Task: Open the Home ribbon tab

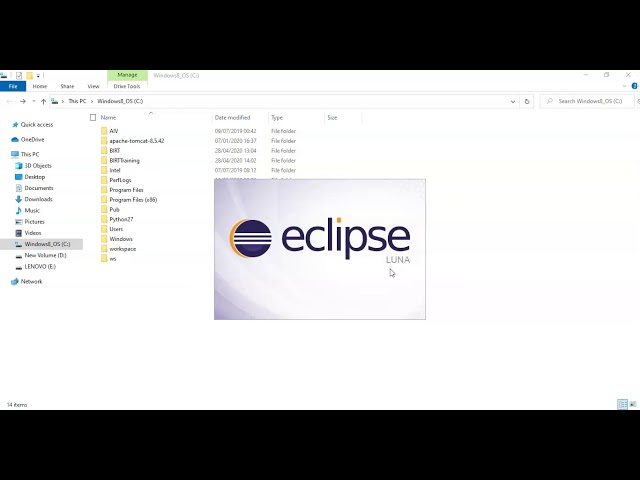Action: [40, 86]
